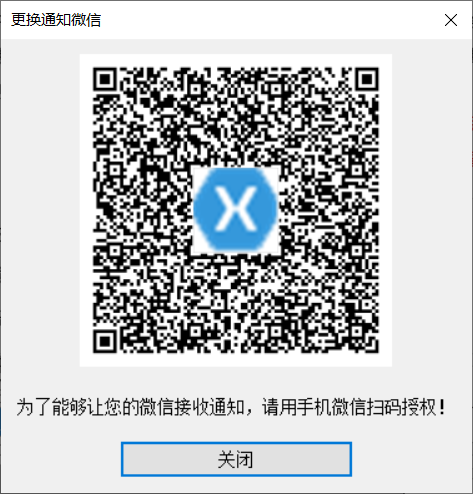The height and width of the screenshot is (494, 473).
Task: Click the 关闭 button
Action: (236, 459)
